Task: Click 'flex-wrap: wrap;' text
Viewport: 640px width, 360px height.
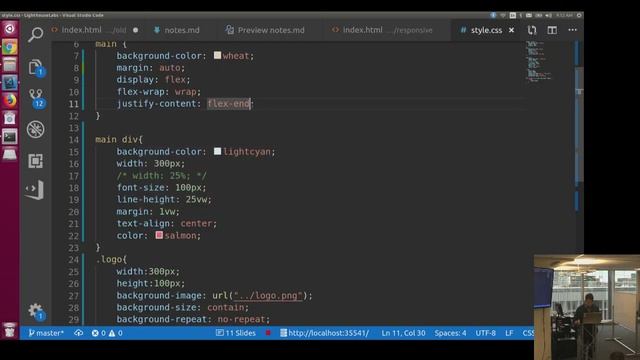Action: point(159,91)
